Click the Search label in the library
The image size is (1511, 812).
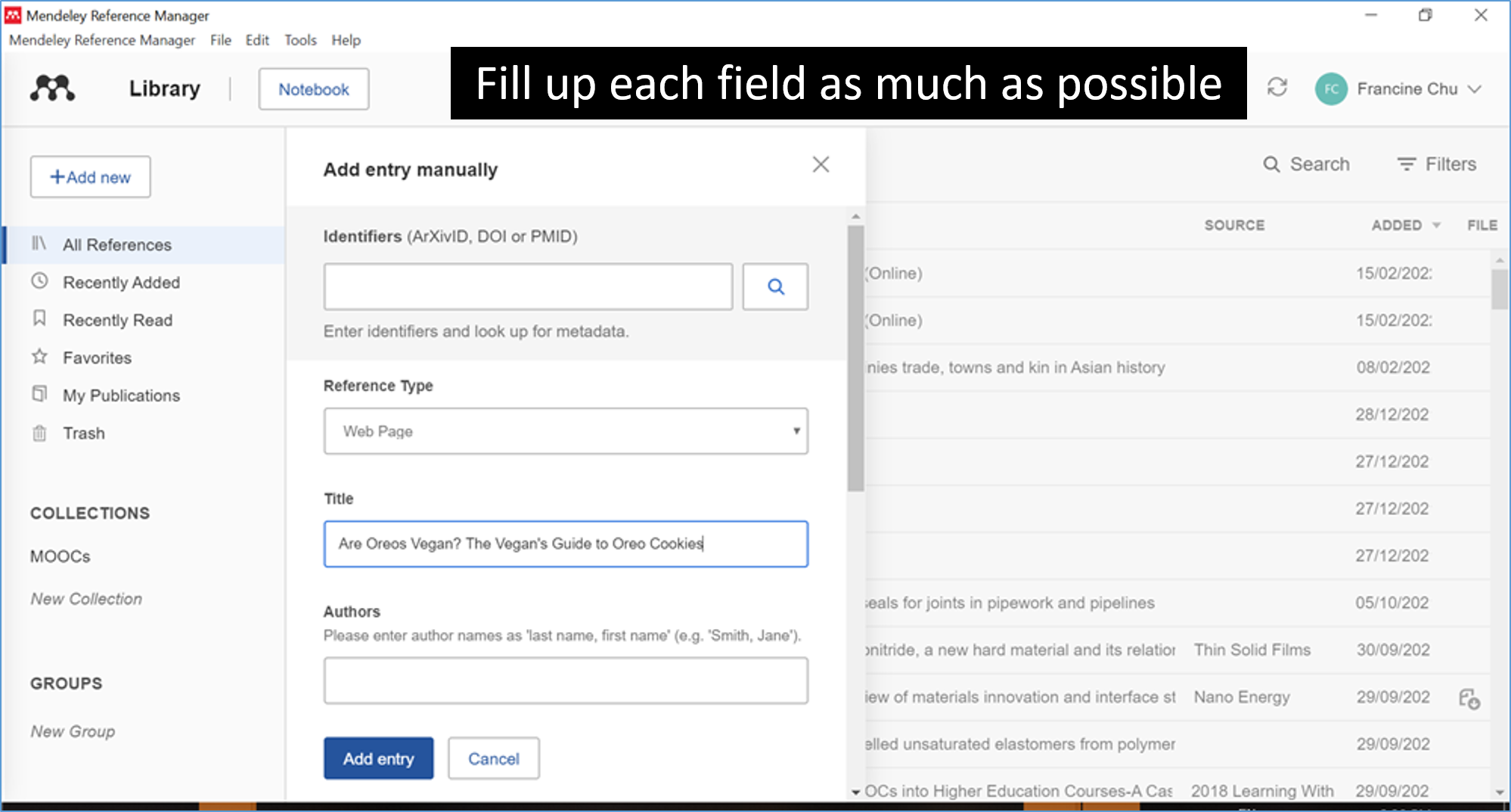point(1320,164)
